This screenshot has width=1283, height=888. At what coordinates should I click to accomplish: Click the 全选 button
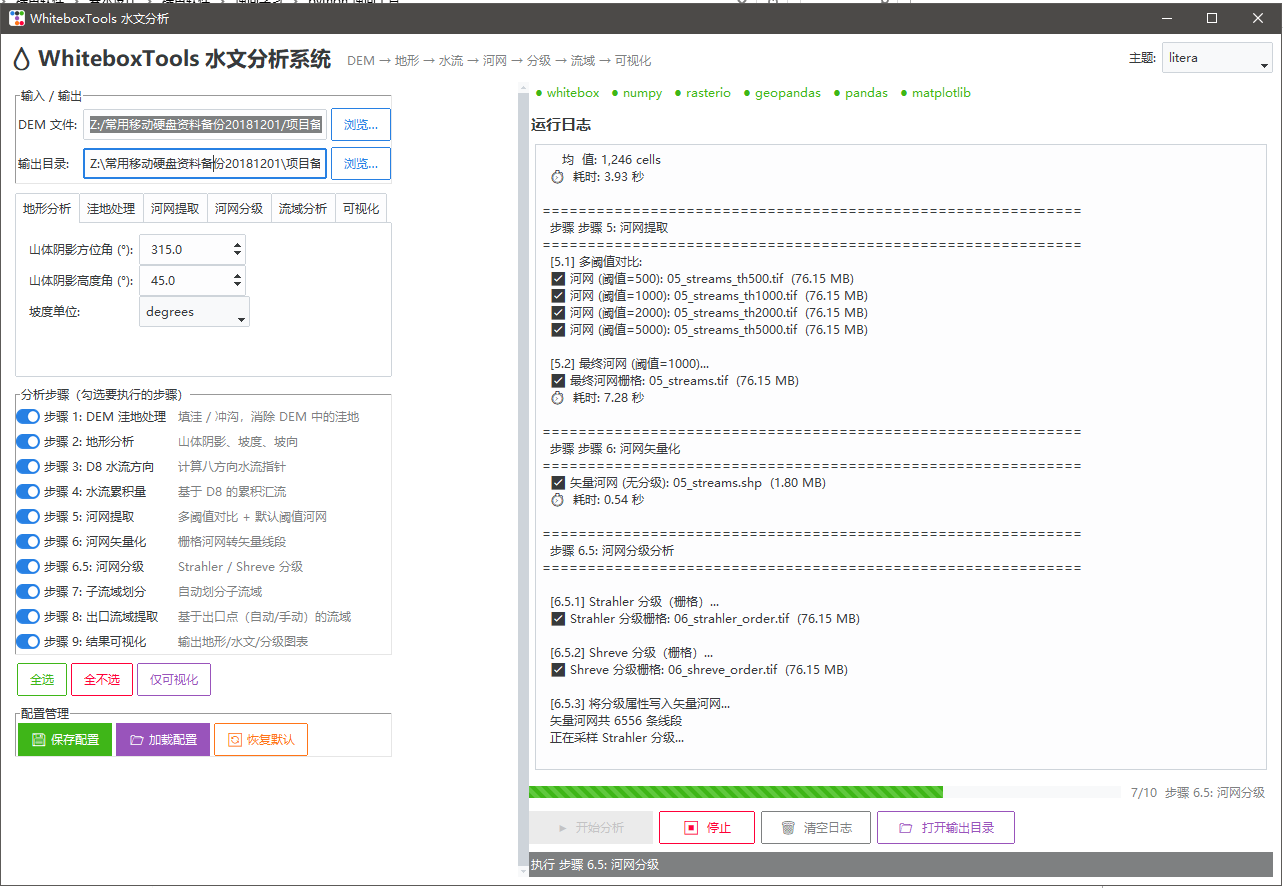click(42, 680)
